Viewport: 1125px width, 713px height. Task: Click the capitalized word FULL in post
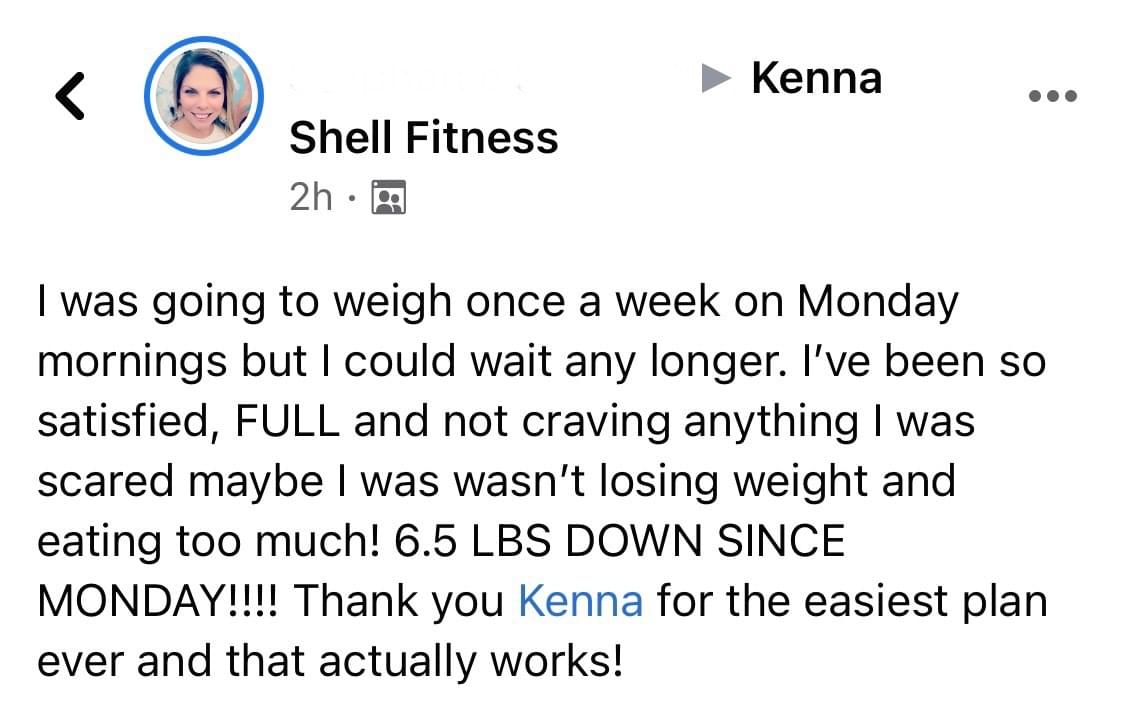287,421
